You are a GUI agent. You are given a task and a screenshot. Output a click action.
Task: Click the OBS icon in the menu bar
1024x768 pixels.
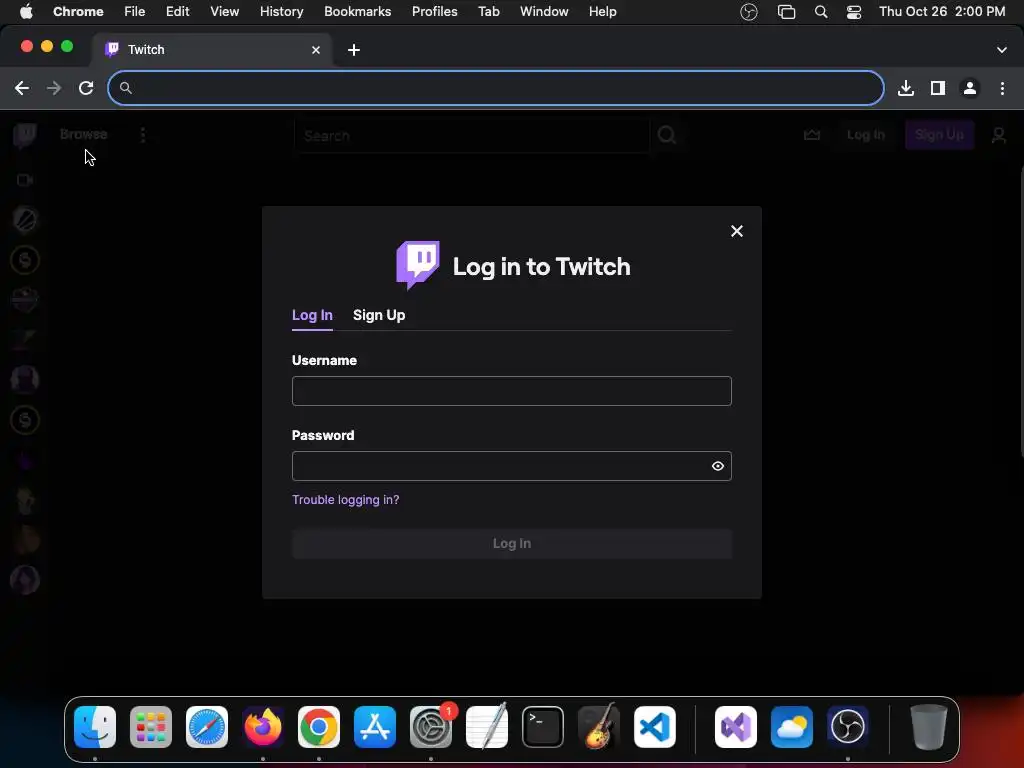749,12
